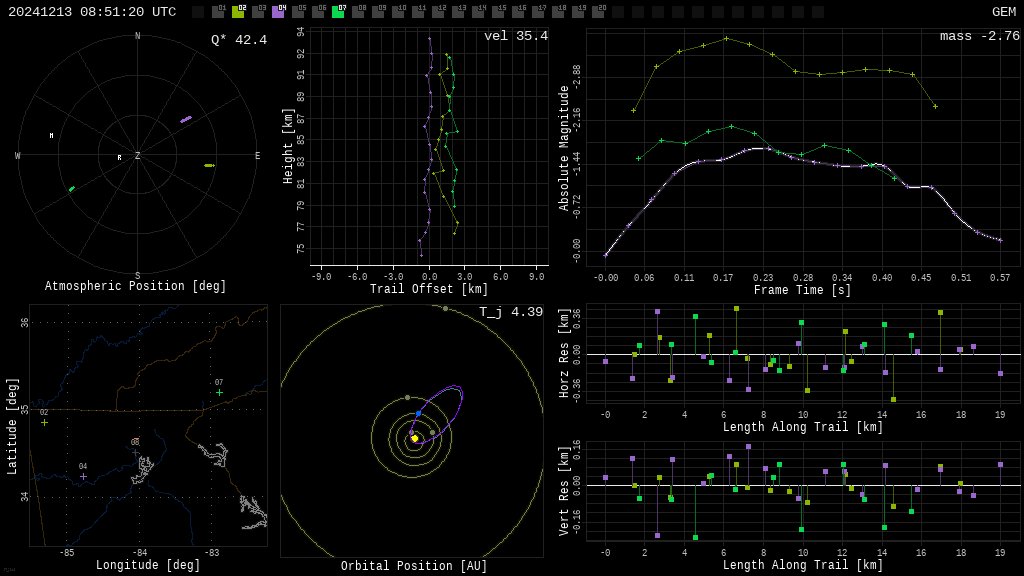
Task: Click the T_j 4.39 value
Action: 510,312
